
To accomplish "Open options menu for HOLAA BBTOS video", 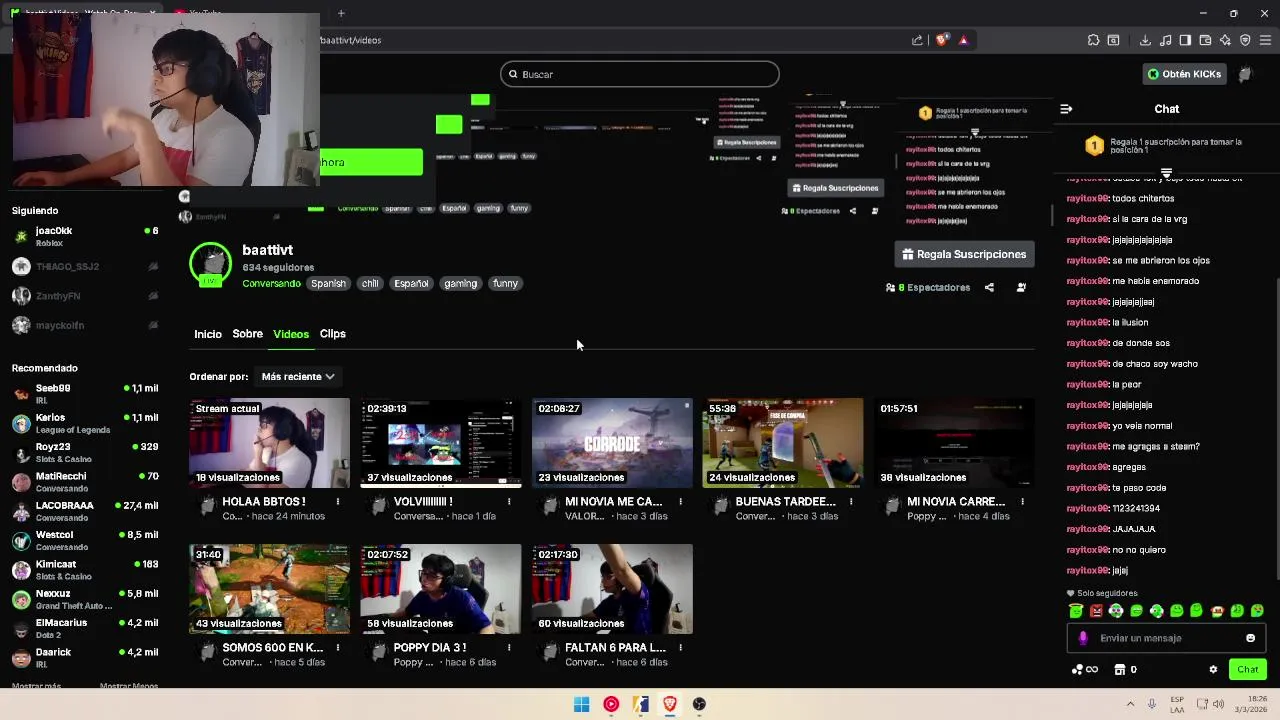I will 338,502.
